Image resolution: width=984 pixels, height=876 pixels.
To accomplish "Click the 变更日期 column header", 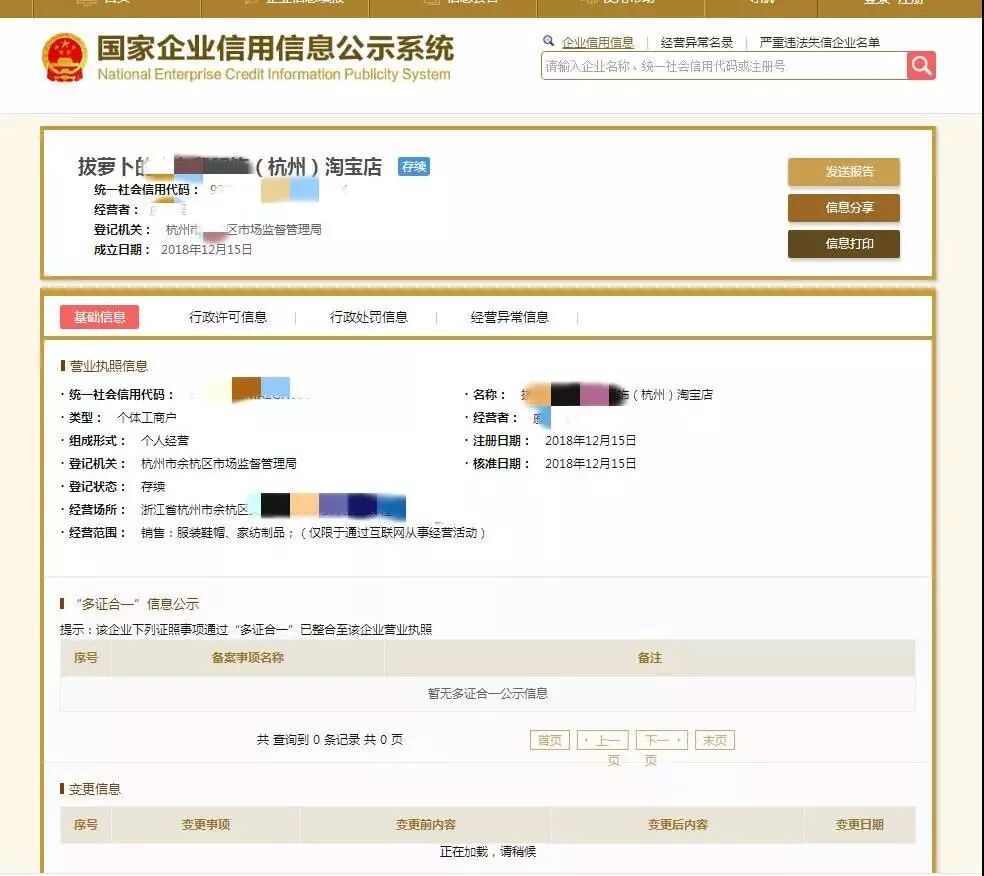I will (x=860, y=825).
